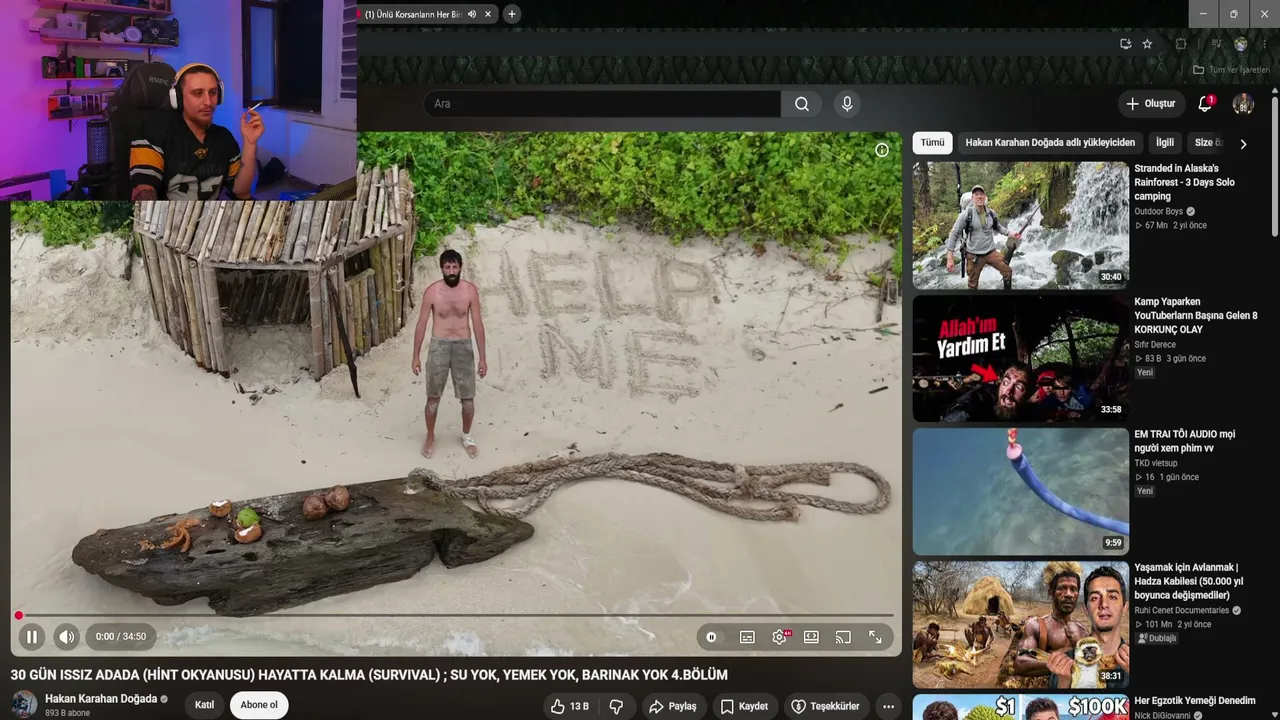This screenshot has height=720, width=1280.
Task: Cast the video with the Chromecast icon
Action: click(843, 637)
